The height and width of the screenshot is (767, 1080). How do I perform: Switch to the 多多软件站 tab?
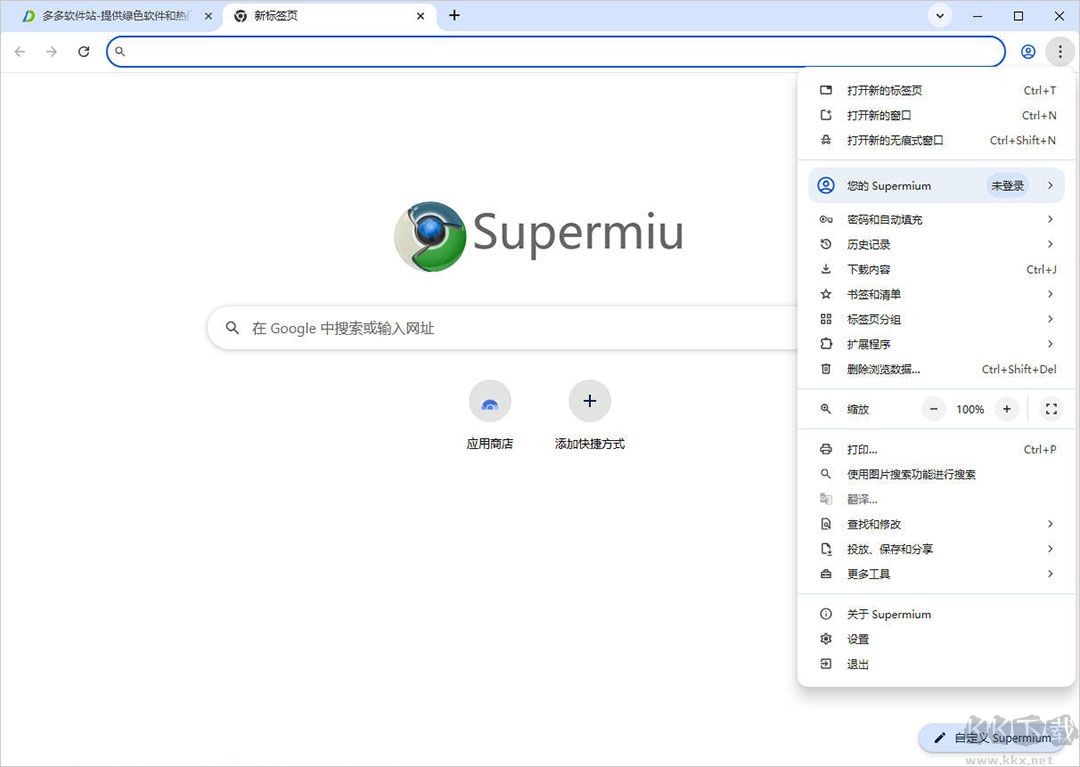(x=117, y=16)
